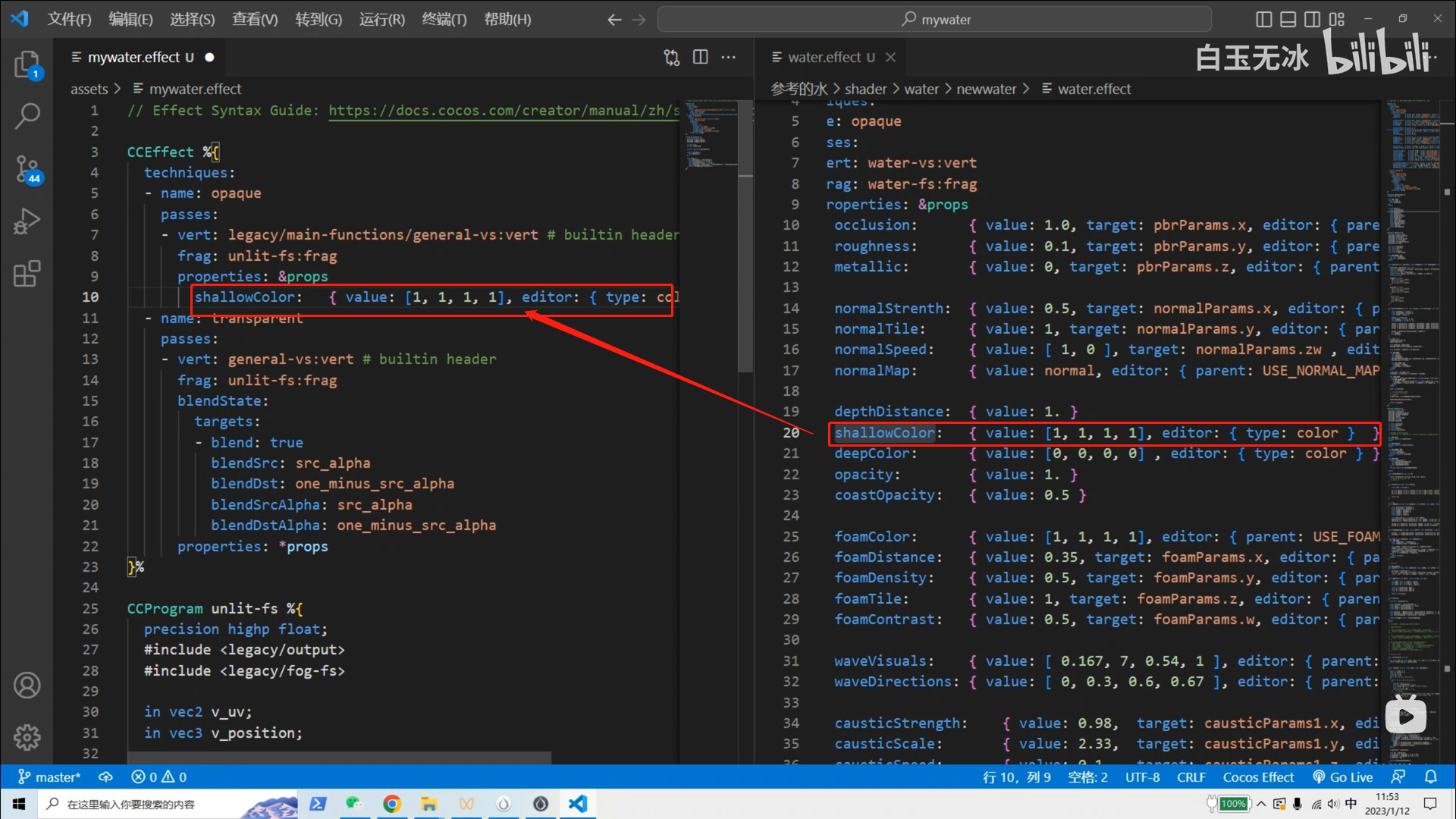
Task: Open the Extensions view icon
Action: click(27, 274)
